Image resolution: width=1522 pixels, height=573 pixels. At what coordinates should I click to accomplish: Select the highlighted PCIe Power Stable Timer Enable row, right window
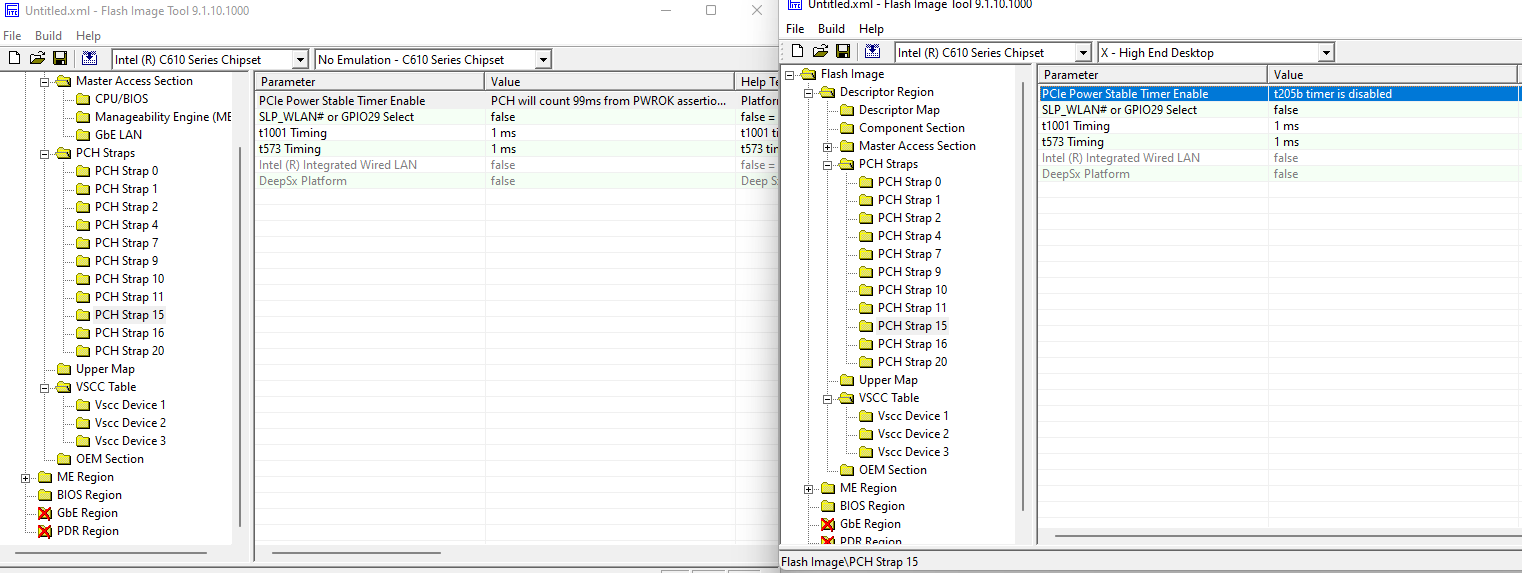click(1280, 94)
